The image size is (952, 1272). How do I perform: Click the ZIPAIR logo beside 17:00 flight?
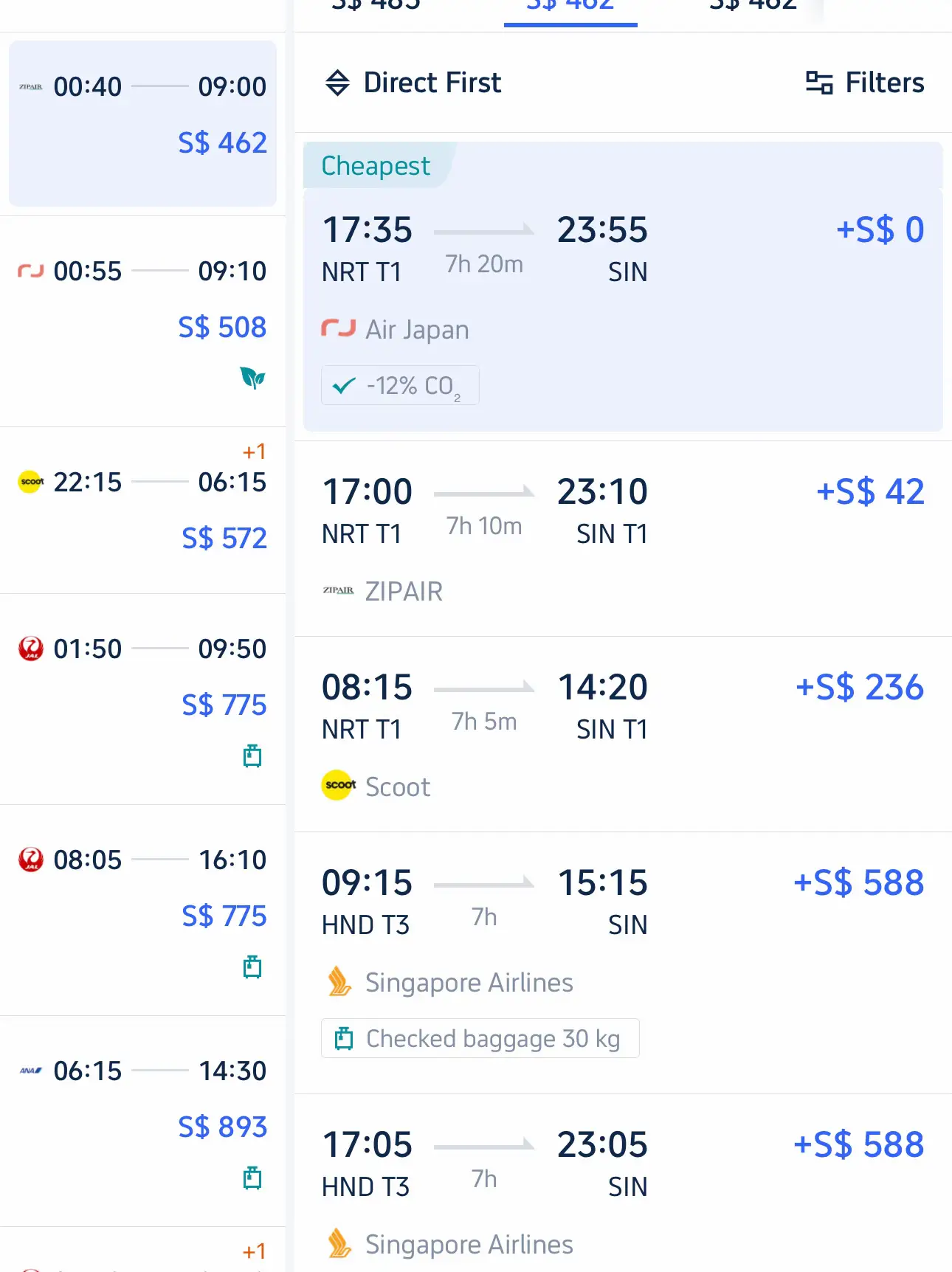pos(338,590)
